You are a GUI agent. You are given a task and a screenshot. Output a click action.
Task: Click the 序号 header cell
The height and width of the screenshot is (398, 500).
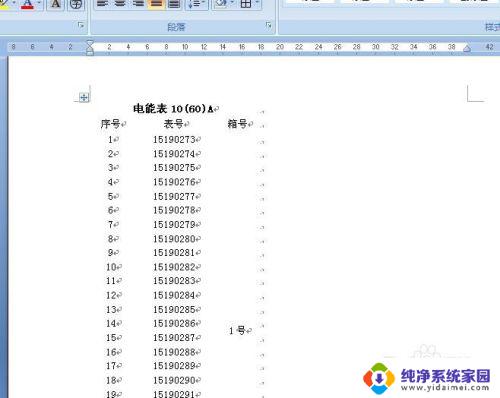110,124
